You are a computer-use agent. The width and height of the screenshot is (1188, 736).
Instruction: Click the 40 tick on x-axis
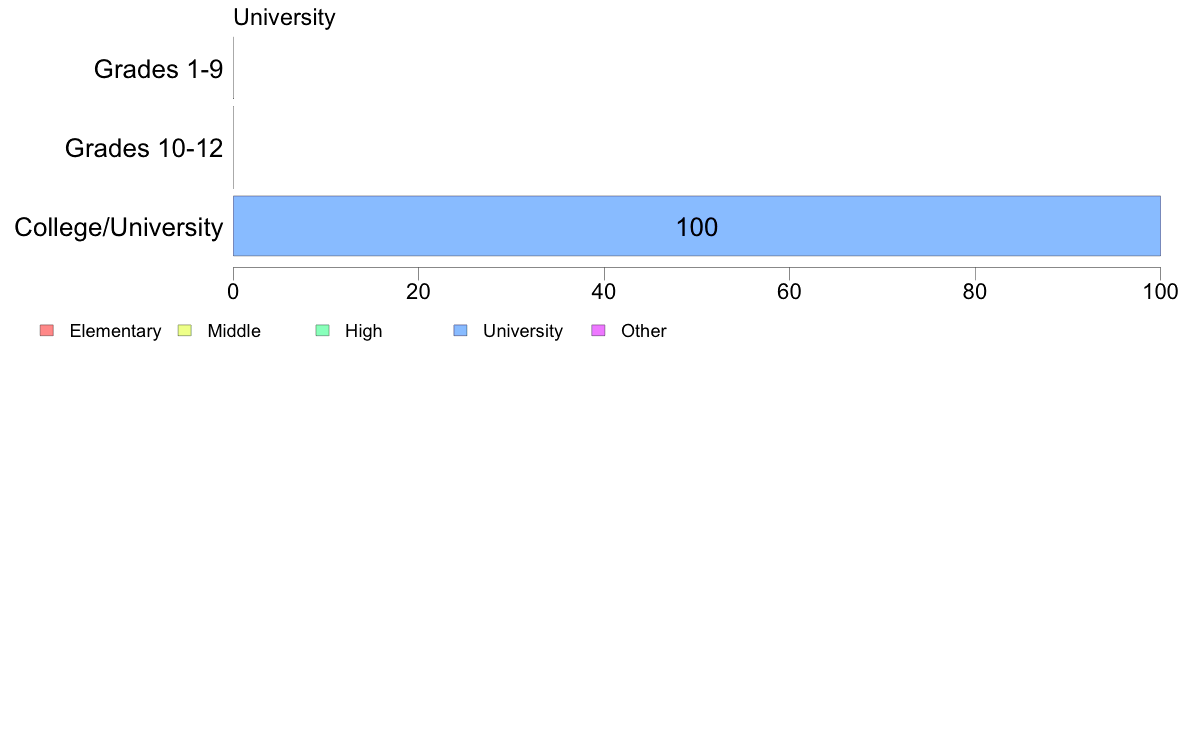pyautogui.click(x=604, y=291)
